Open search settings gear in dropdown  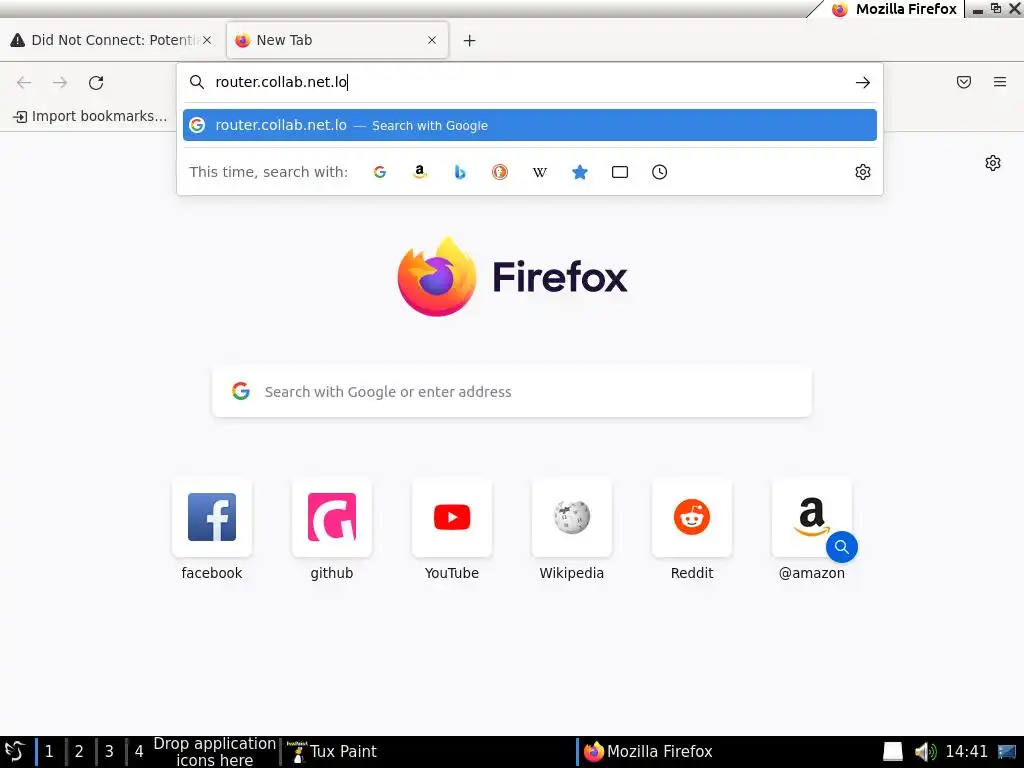[863, 172]
